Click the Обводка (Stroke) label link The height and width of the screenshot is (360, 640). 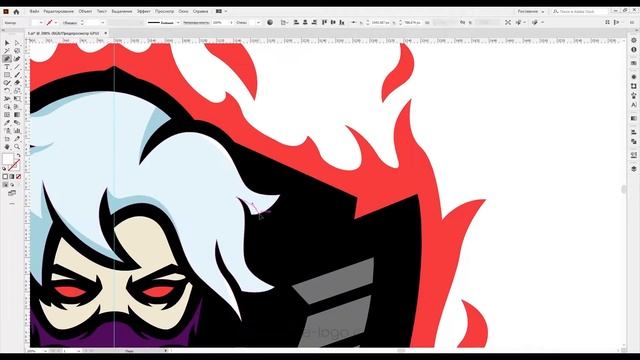tap(71, 23)
